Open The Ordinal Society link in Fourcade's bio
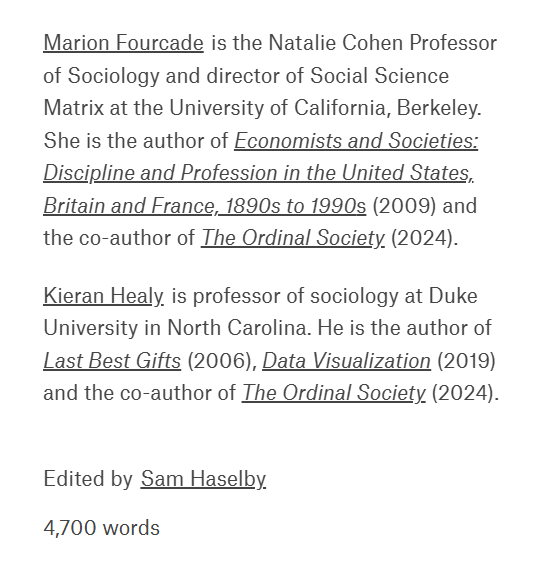The image size is (539, 570). click(x=293, y=238)
